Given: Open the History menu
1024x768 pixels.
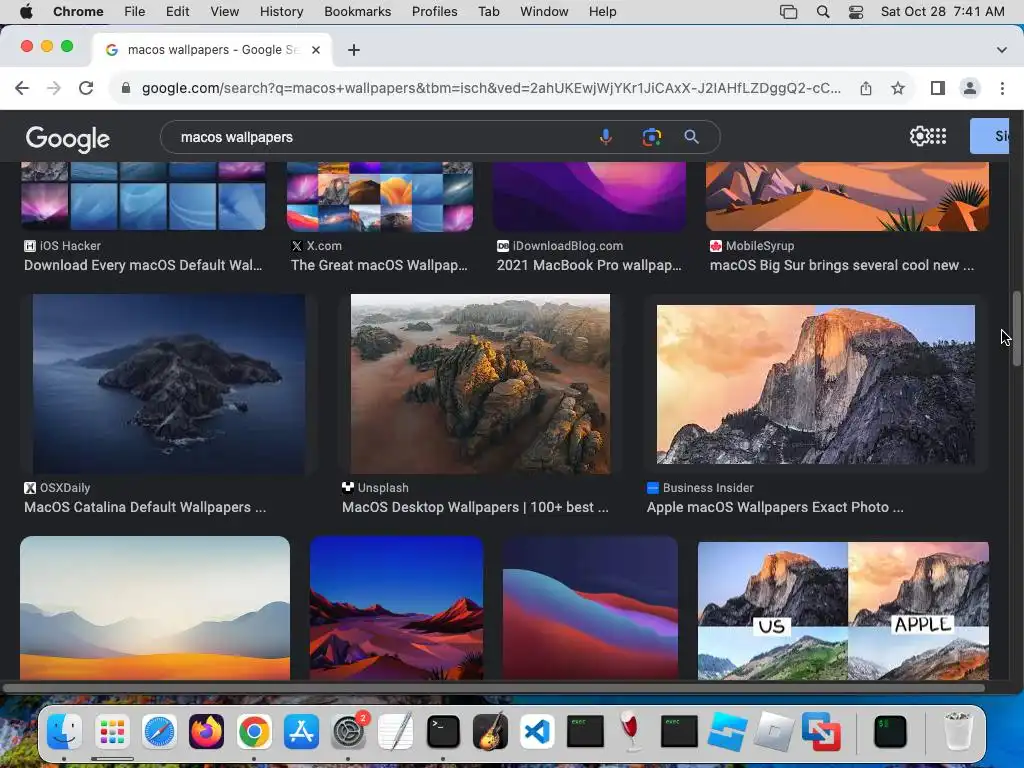Looking at the screenshot, I should (281, 12).
